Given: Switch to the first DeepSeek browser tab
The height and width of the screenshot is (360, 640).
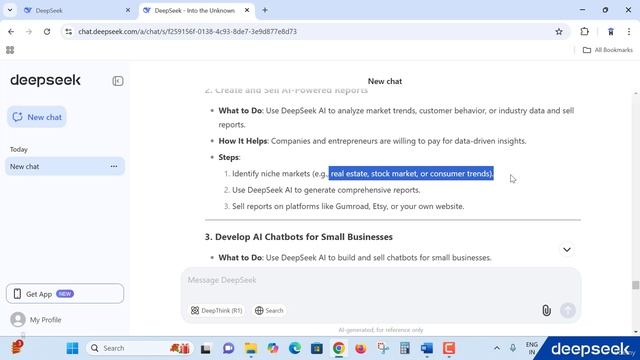Looking at the screenshot, I should click(76, 11).
